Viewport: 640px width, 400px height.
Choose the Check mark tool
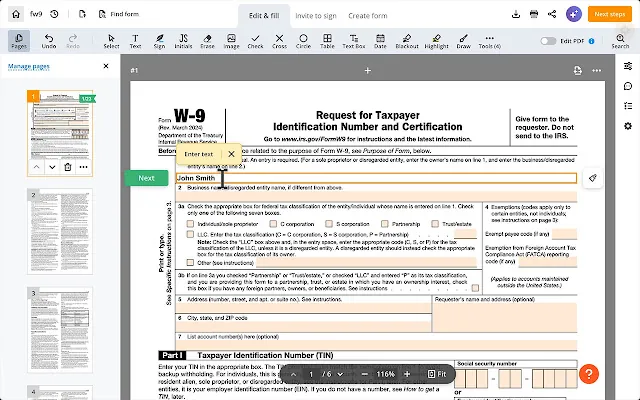click(255, 41)
